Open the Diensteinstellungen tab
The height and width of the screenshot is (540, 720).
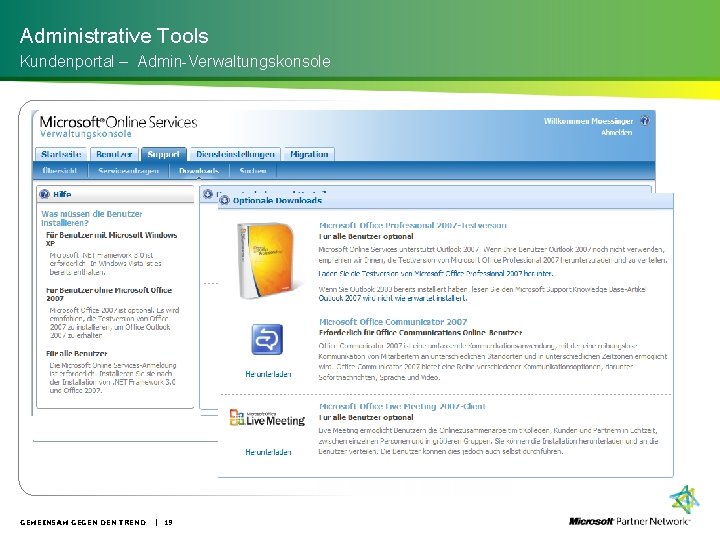(235, 154)
